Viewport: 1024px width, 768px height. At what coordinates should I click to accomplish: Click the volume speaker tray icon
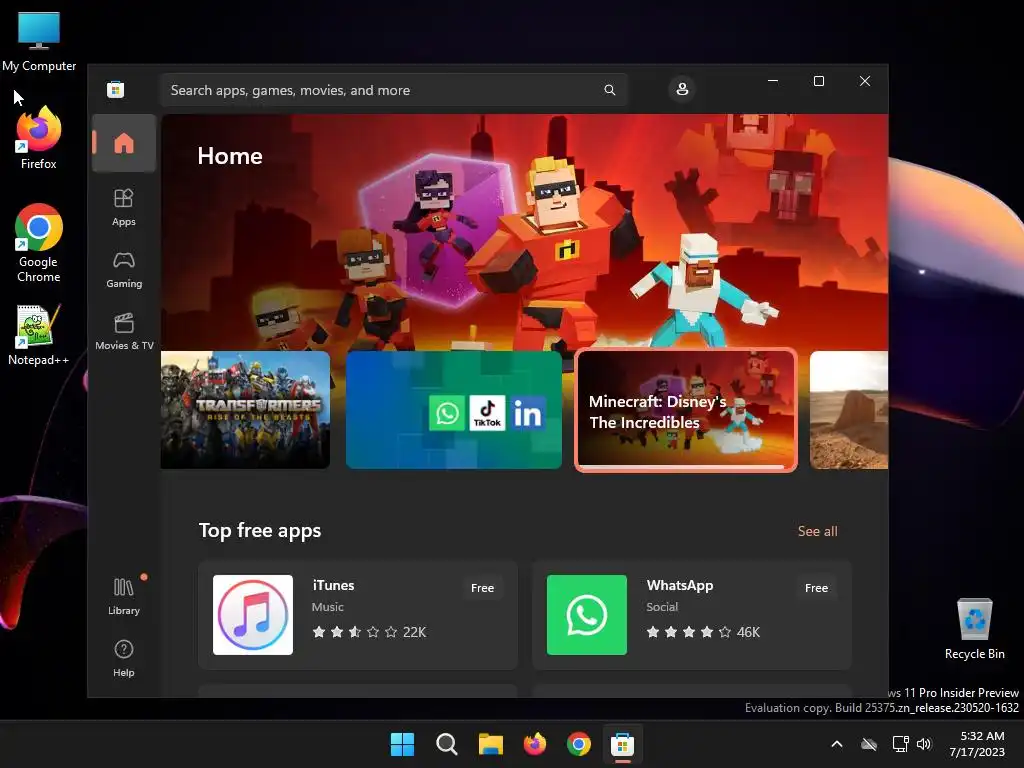click(924, 744)
